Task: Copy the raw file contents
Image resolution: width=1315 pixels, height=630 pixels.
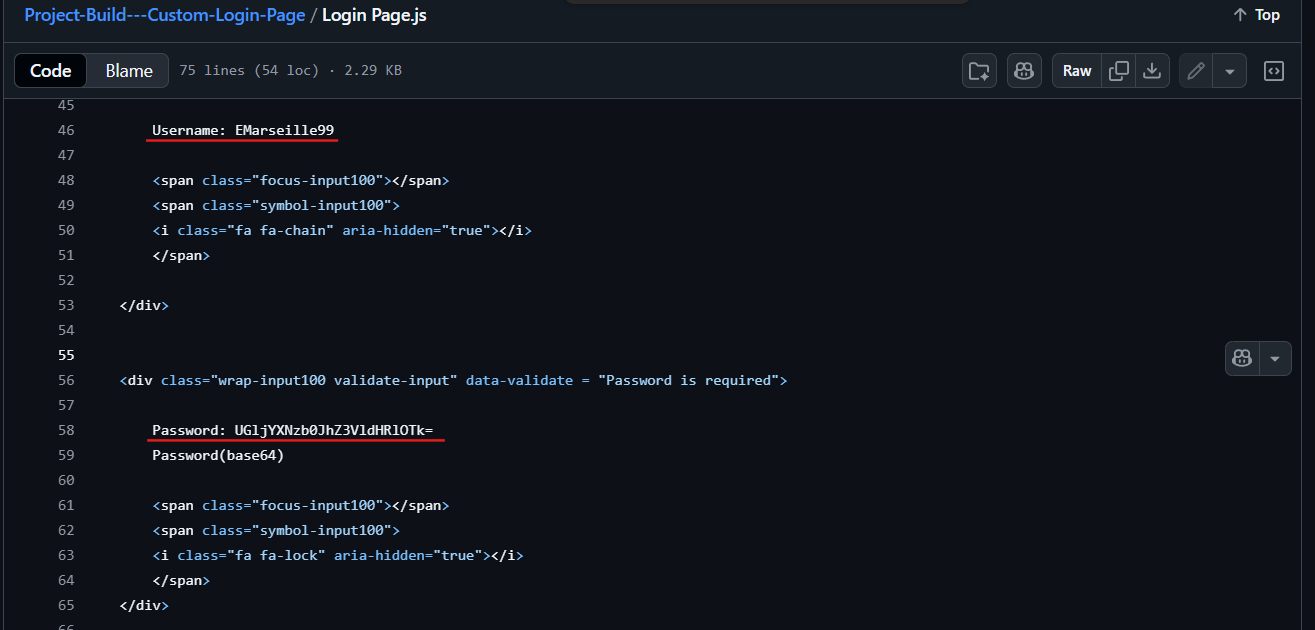Action: pyautogui.click(x=1119, y=71)
